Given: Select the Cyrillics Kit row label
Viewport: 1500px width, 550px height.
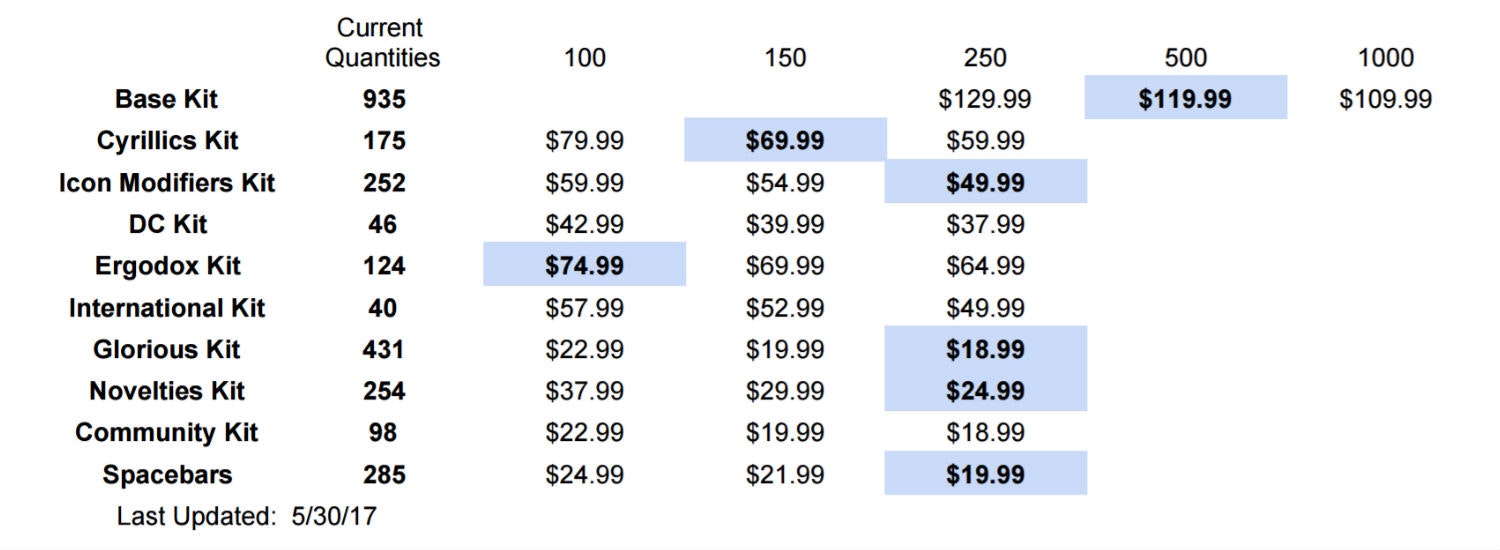Looking at the screenshot, I should pyautogui.click(x=167, y=140).
